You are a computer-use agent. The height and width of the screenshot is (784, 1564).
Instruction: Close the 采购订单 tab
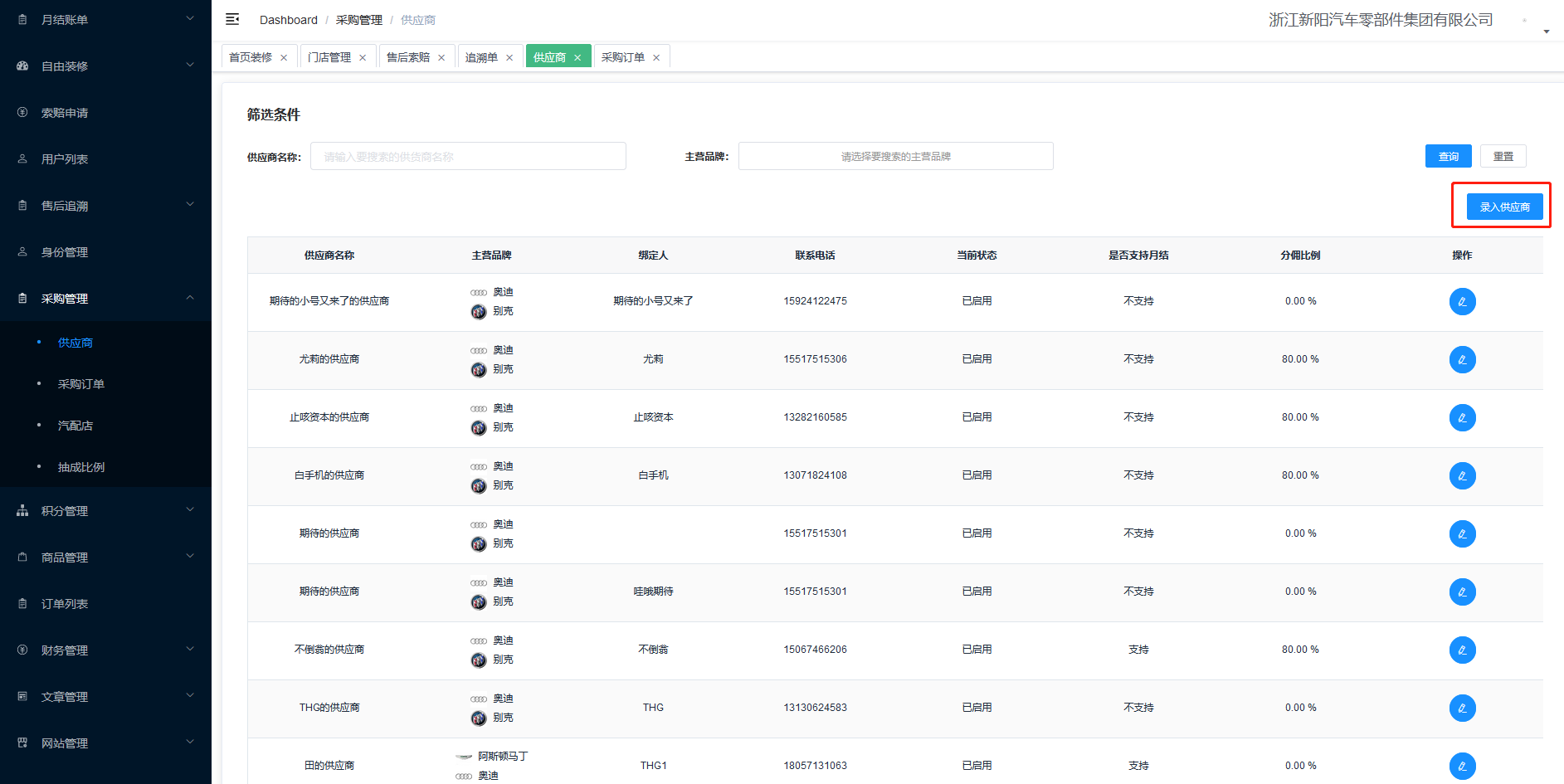pos(656,57)
